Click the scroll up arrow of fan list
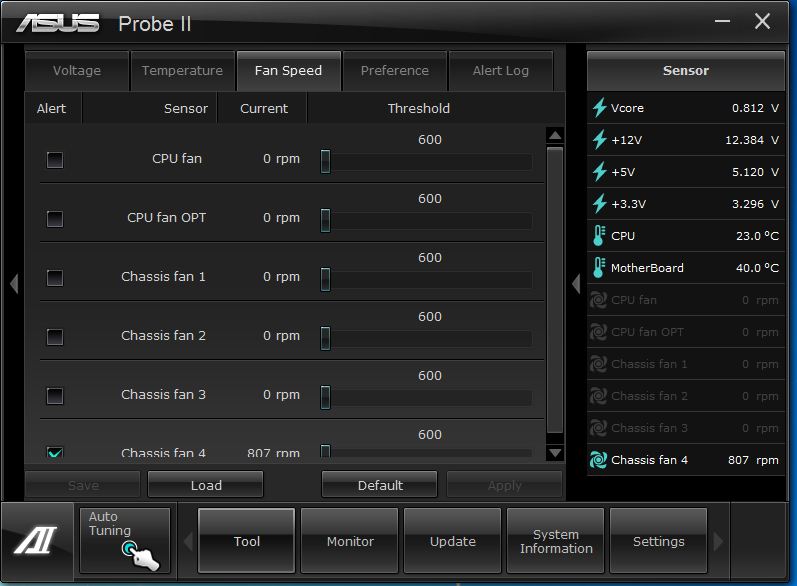 click(555, 135)
